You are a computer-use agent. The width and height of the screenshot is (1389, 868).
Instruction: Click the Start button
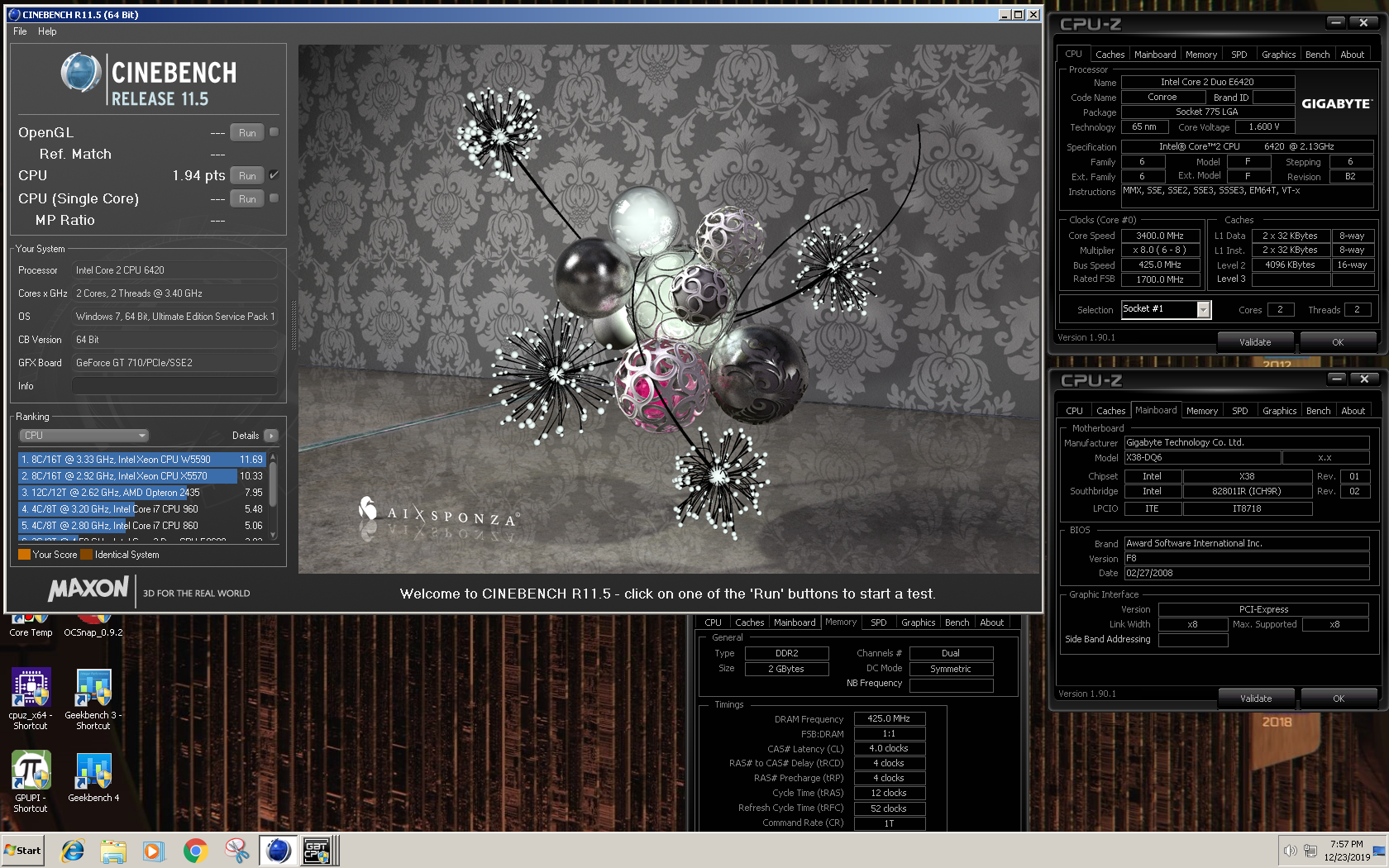pyautogui.click(x=23, y=850)
